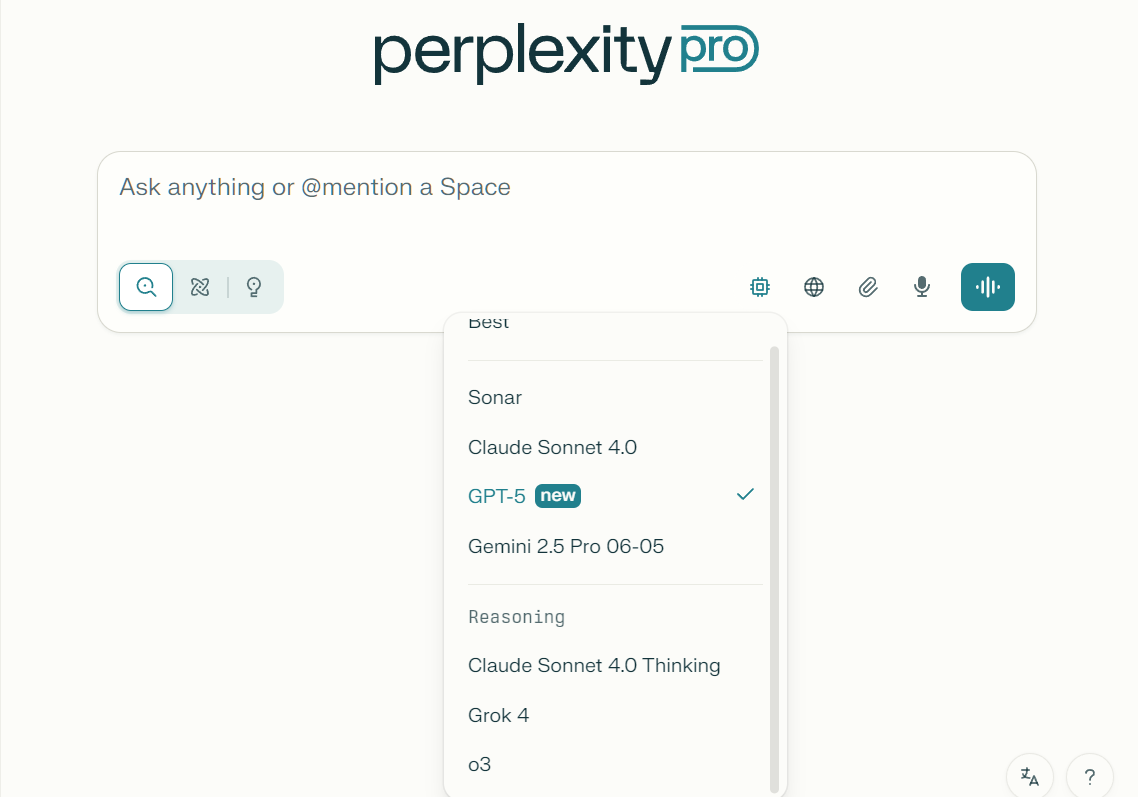Select the Best model option
Screen dimensions: 1138x797
coord(489,324)
